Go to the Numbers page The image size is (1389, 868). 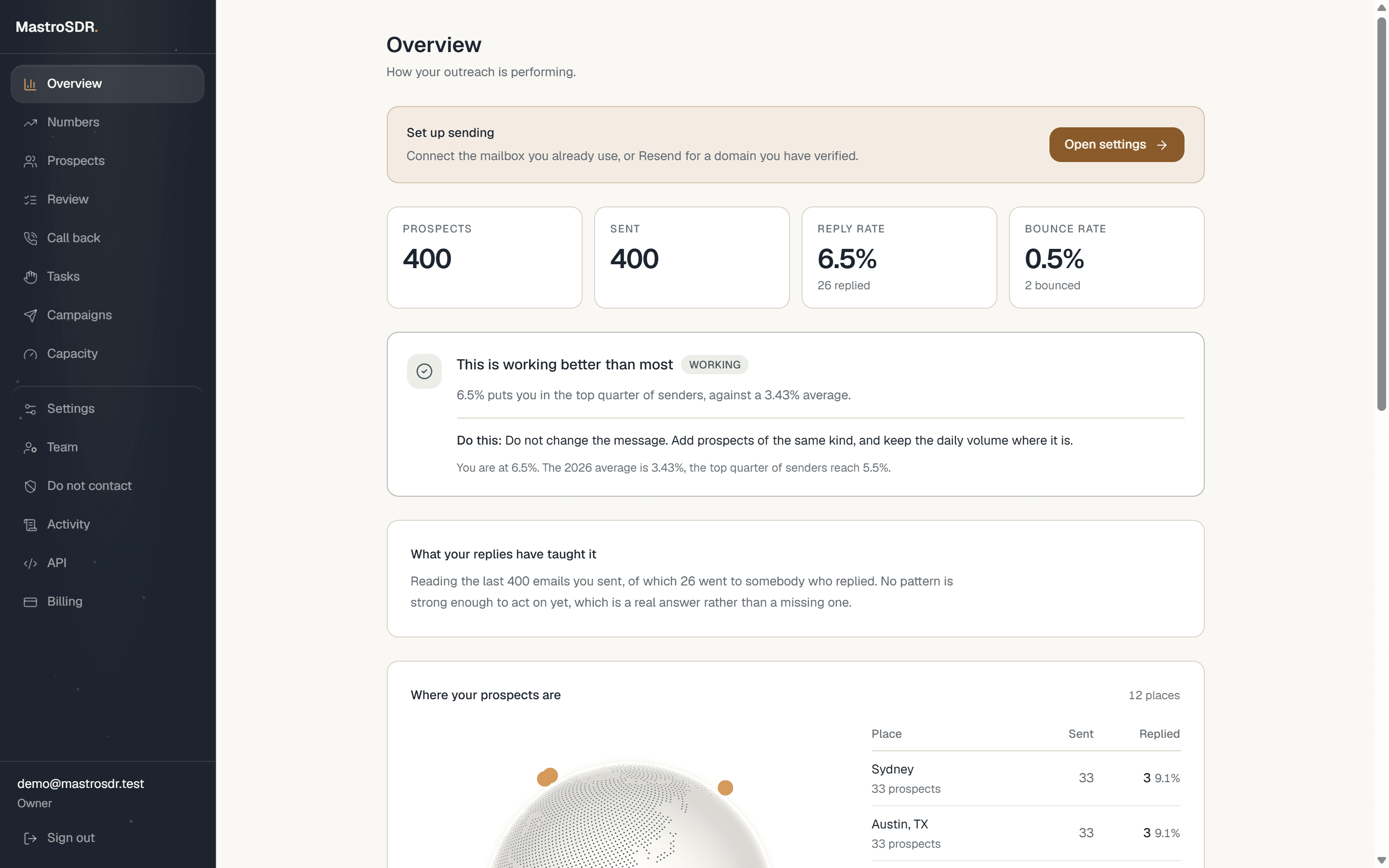coord(108,122)
